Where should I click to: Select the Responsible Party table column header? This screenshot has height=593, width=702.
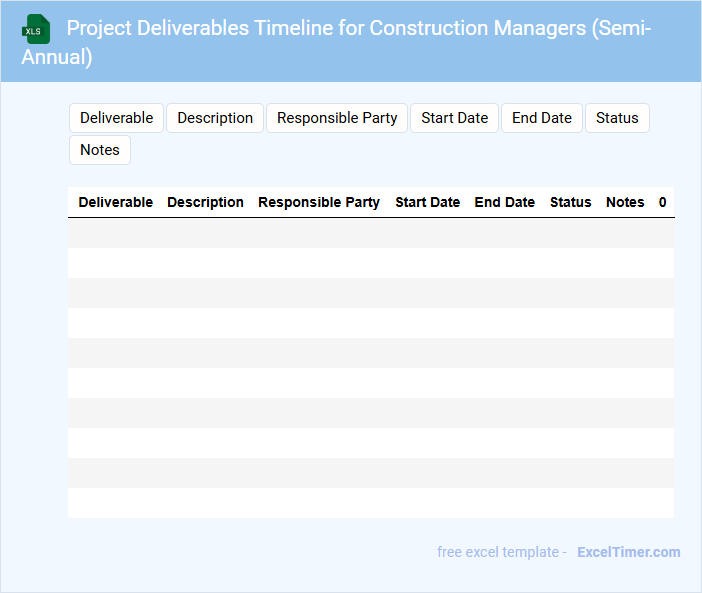click(x=319, y=202)
